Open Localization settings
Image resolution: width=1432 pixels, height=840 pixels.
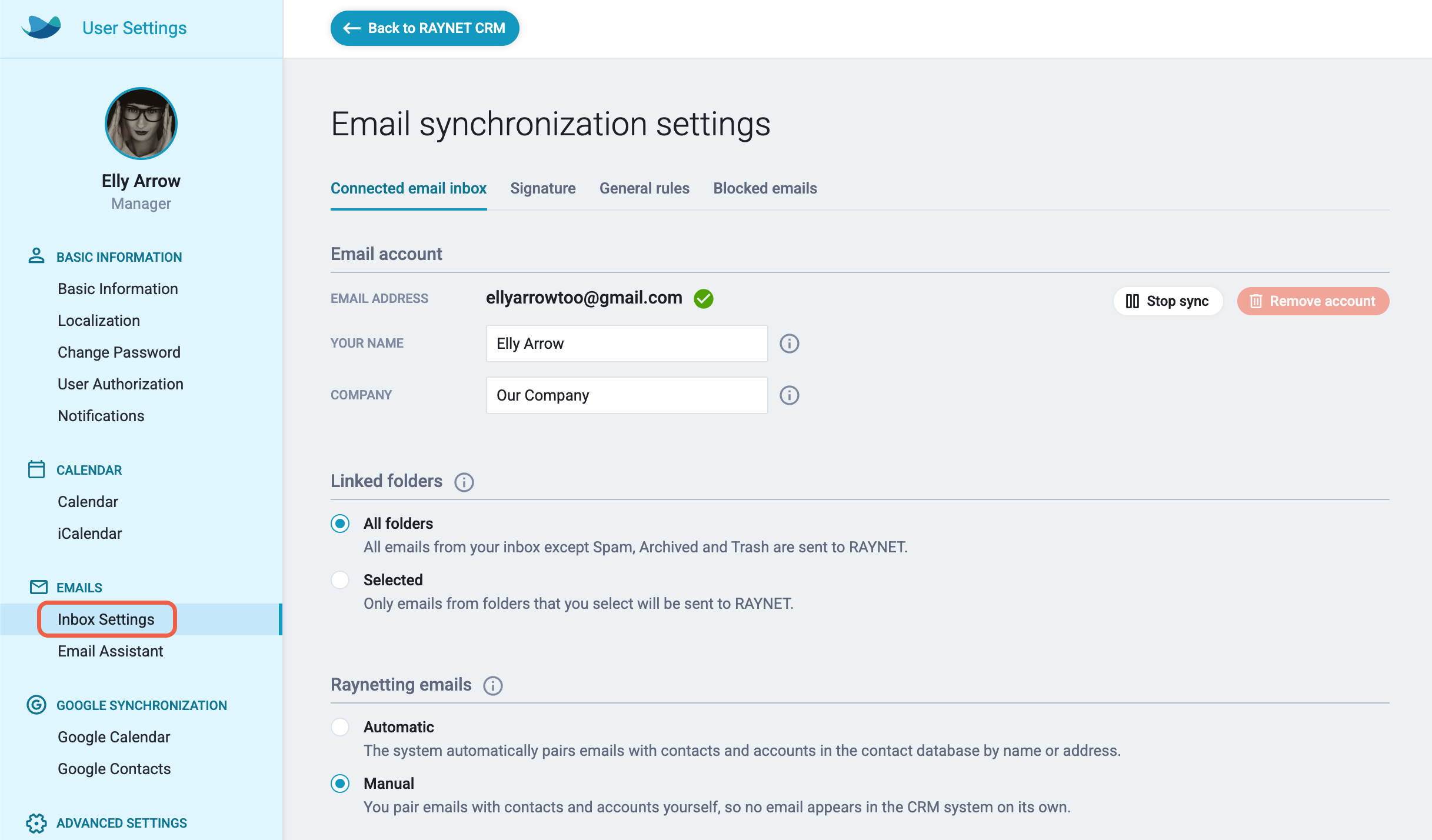pyautogui.click(x=99, y=321)
